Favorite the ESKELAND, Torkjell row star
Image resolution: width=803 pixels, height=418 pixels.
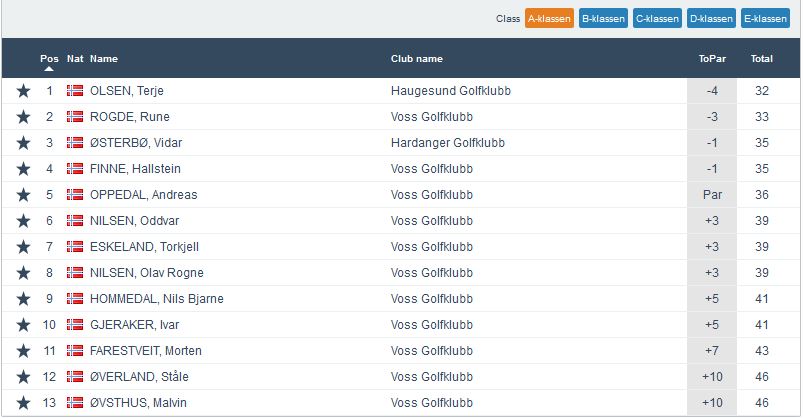(x=23, y=247)
